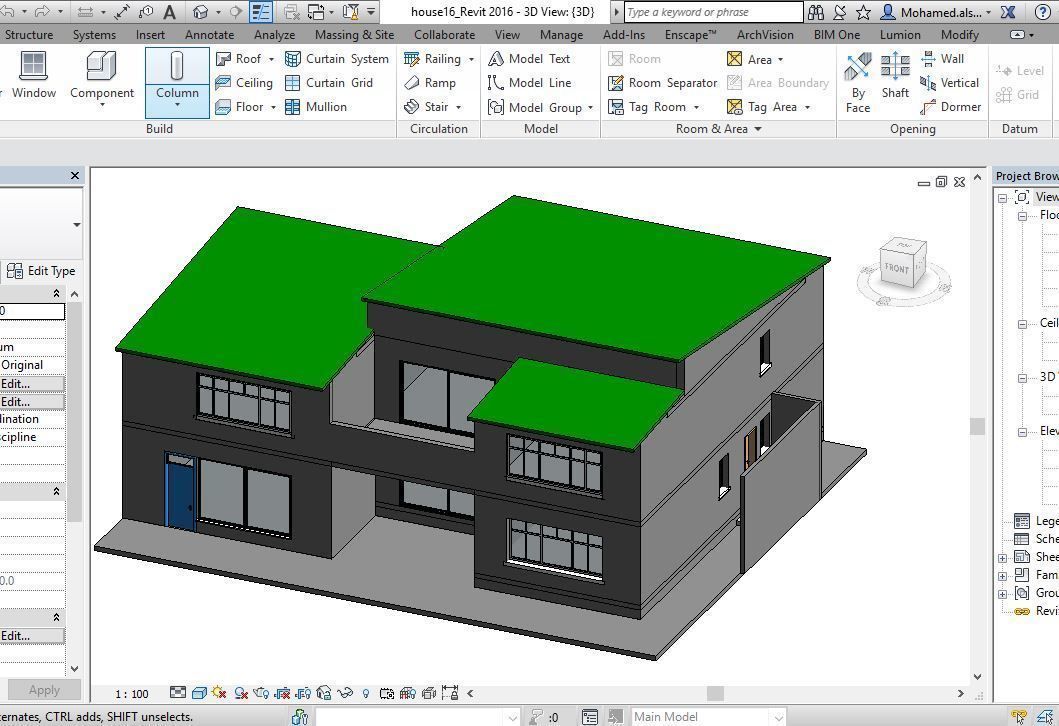
Task: Click the Apply button in Properties
Action: [44, 690]
